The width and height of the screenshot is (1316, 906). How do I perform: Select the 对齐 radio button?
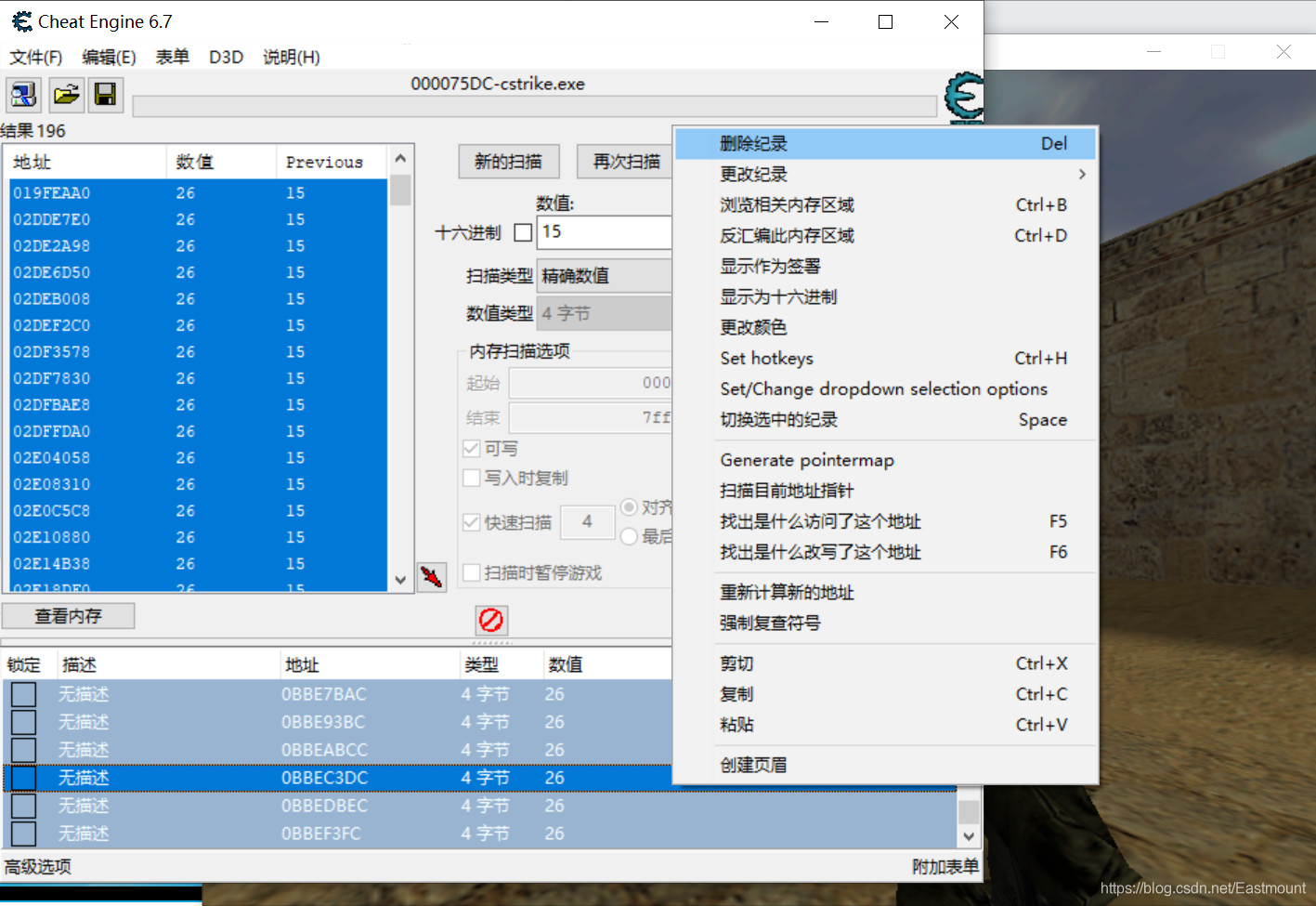(629, 507)
